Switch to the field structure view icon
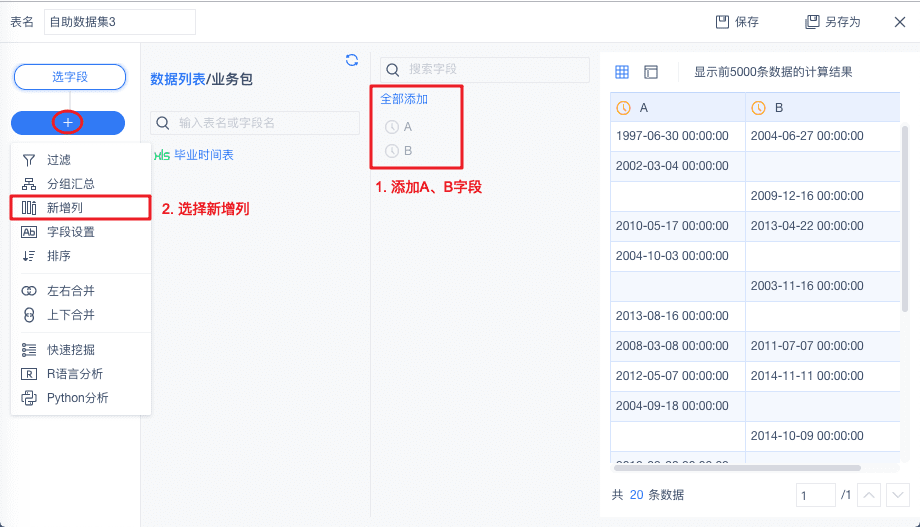The width and height of the screenshot is (920, 527). point(651,72)
